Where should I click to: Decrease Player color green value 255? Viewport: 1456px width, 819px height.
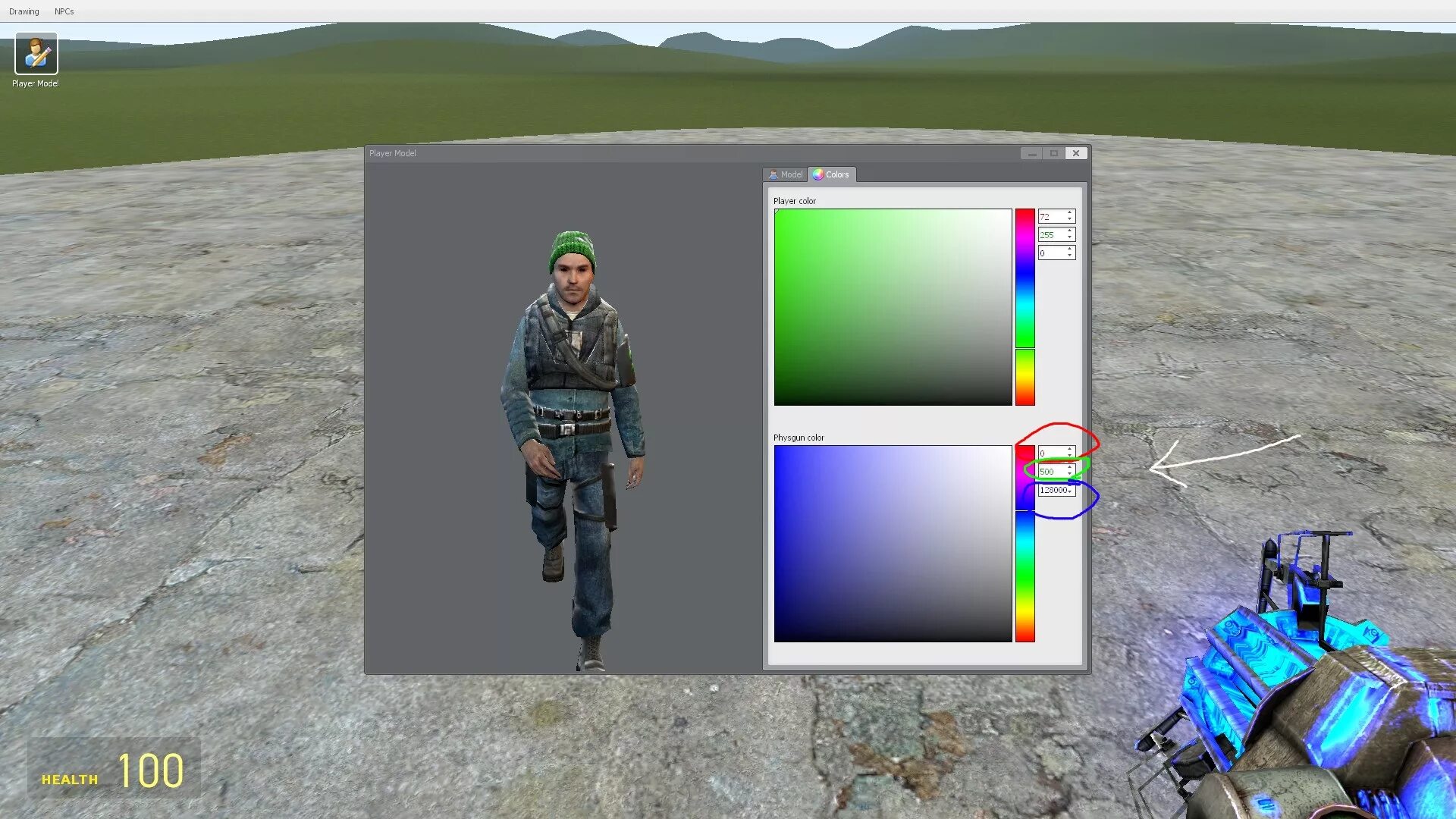pos(1070,238)
